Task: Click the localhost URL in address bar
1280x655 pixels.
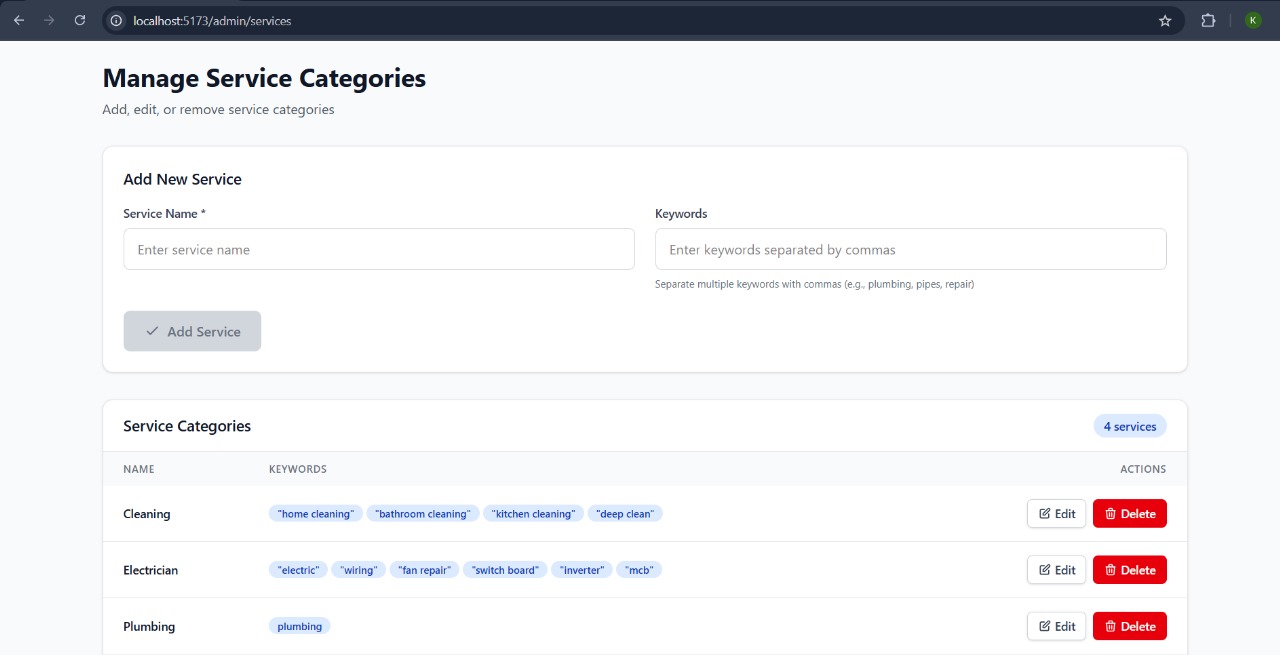Action: click(x=212, y=20)
